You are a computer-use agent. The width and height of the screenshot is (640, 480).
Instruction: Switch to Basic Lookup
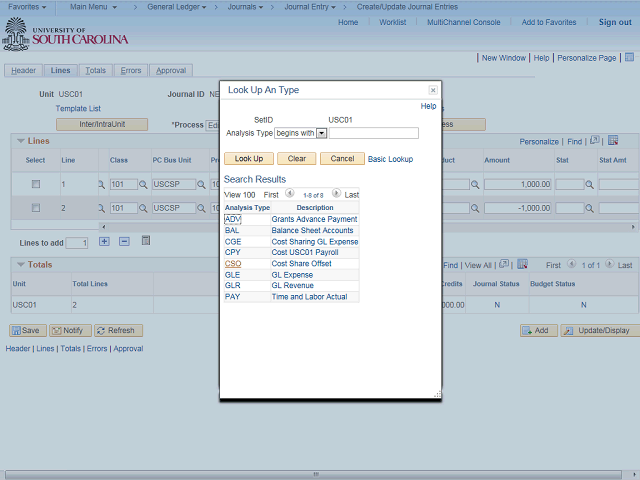pos(390,159)
